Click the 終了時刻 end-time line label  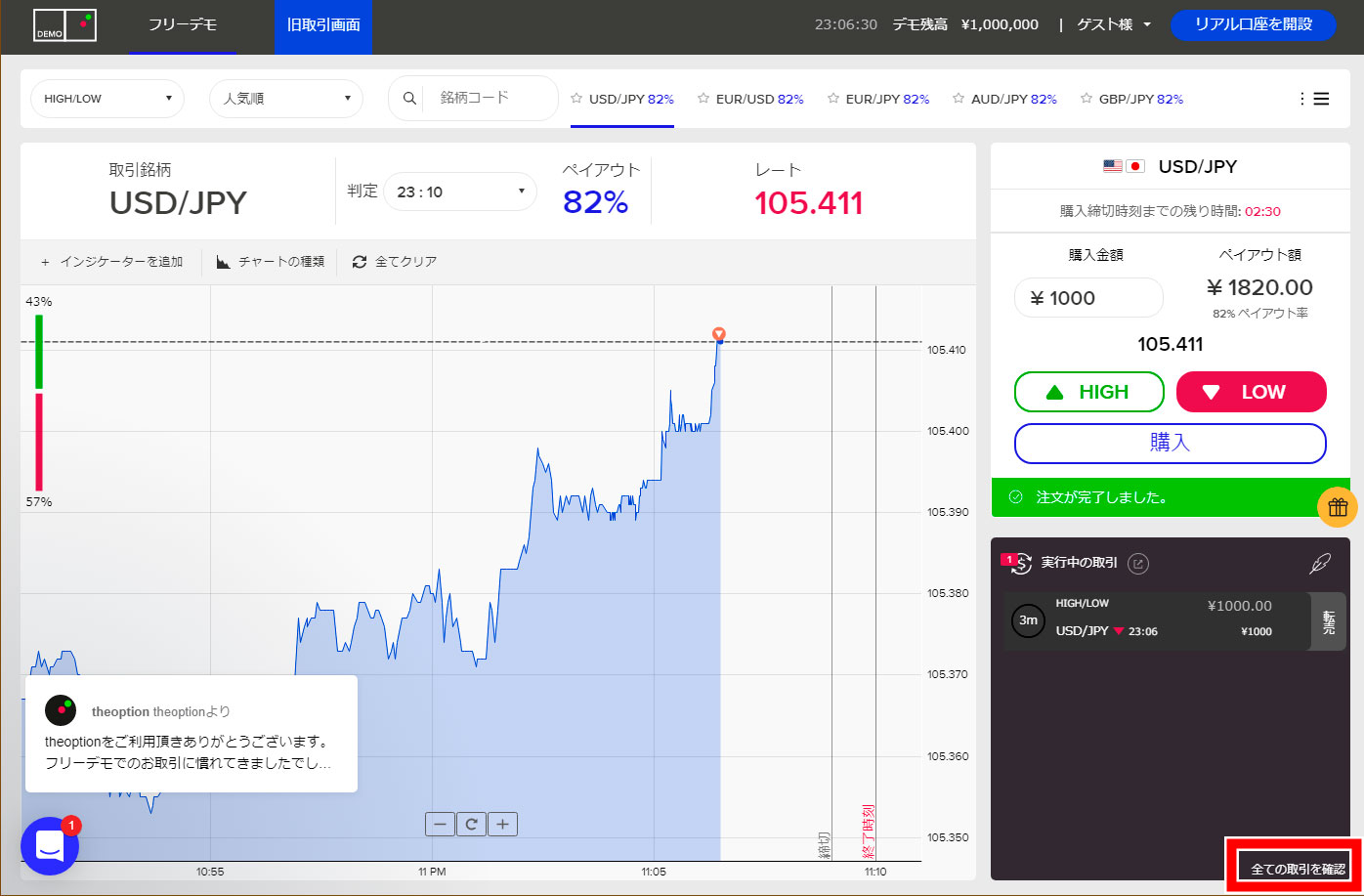point(868,832)
